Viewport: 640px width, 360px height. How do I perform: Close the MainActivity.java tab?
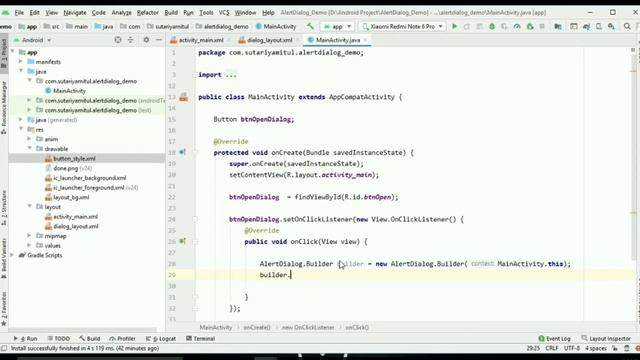point(366,40)
